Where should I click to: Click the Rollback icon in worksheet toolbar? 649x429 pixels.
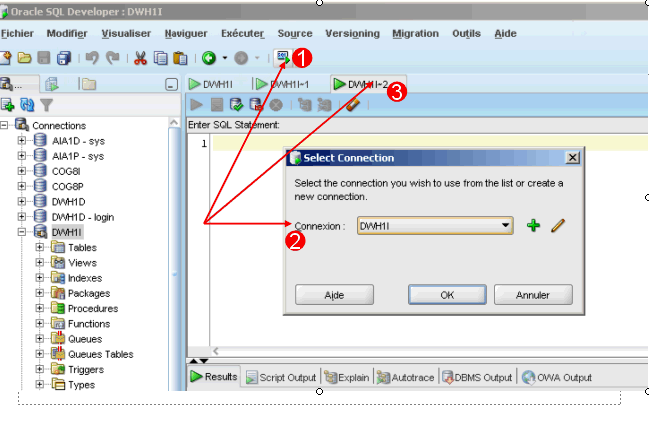(256, 104)
